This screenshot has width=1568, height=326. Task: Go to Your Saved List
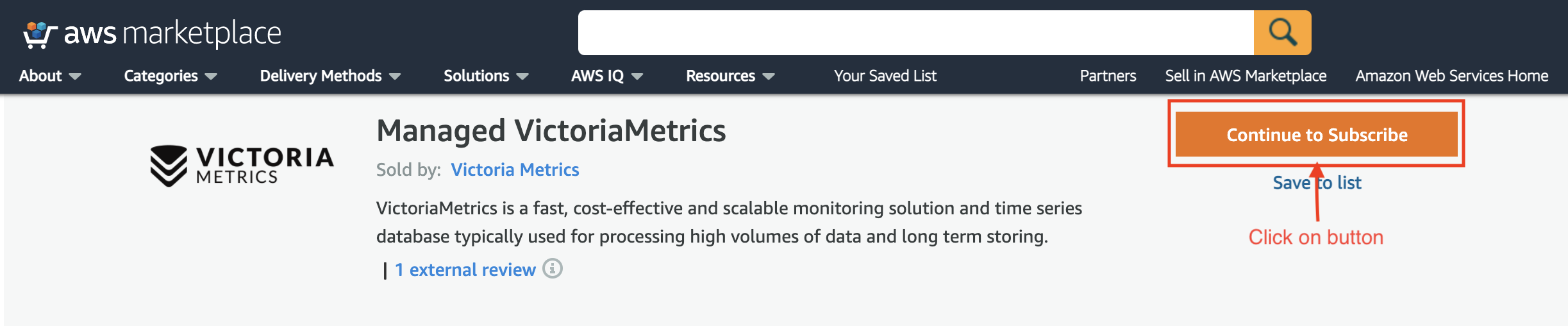885,76
